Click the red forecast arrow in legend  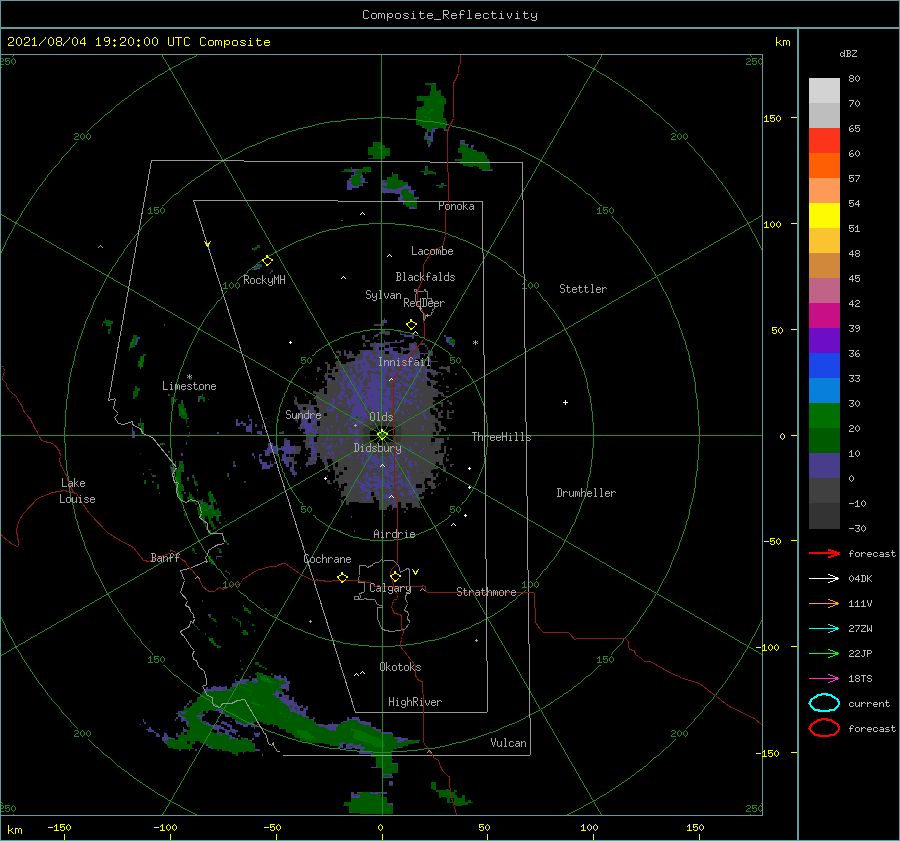tap(824, 553)
